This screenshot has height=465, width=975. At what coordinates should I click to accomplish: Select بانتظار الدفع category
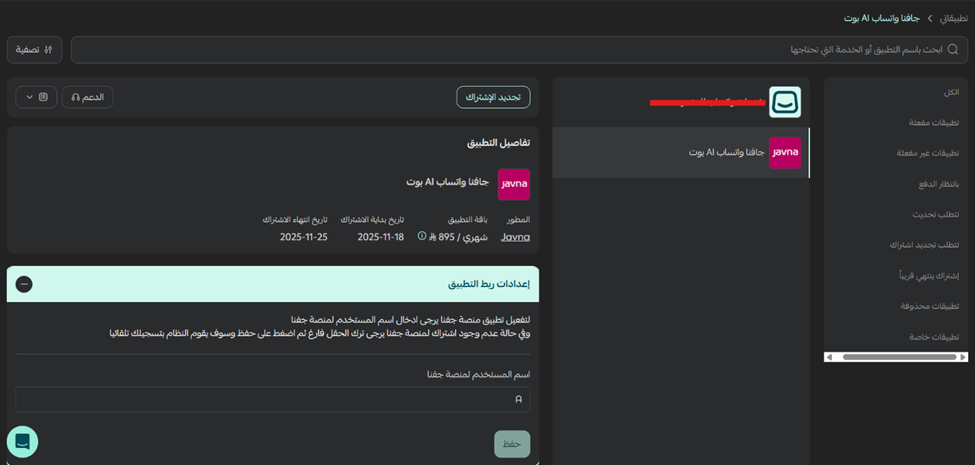[940, 184]
